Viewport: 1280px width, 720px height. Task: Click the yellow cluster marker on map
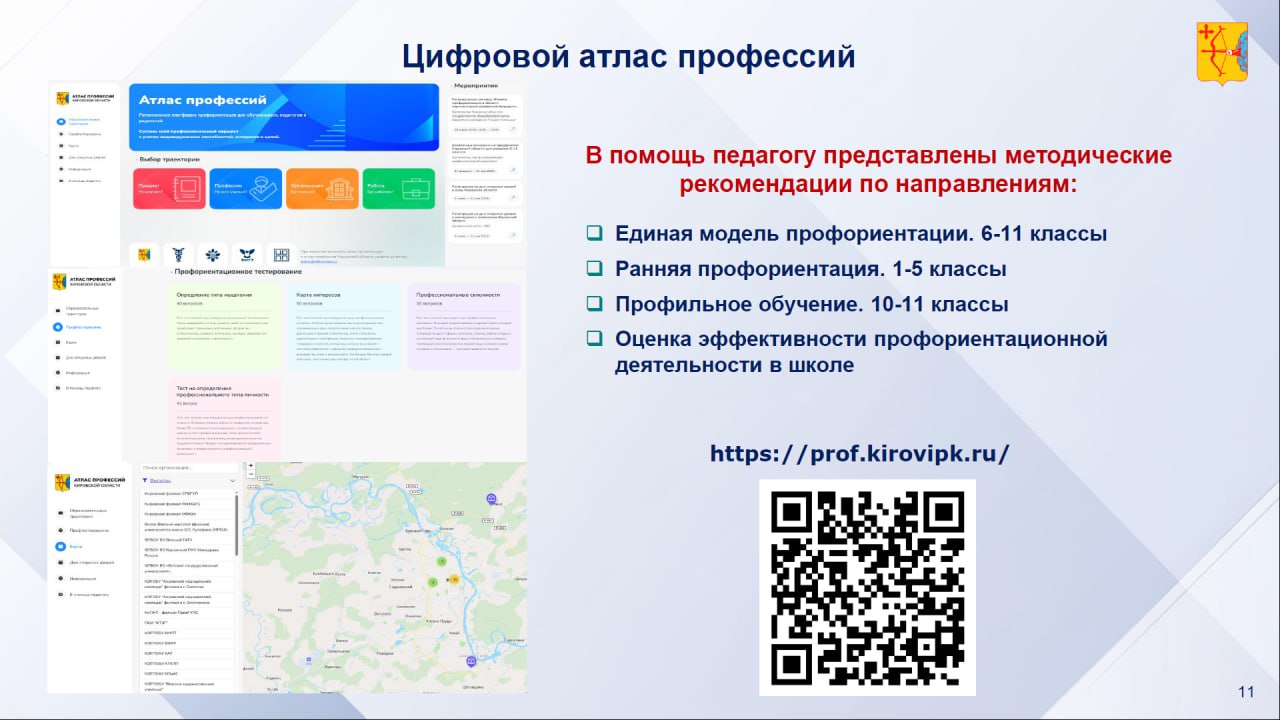coord(453,578)
